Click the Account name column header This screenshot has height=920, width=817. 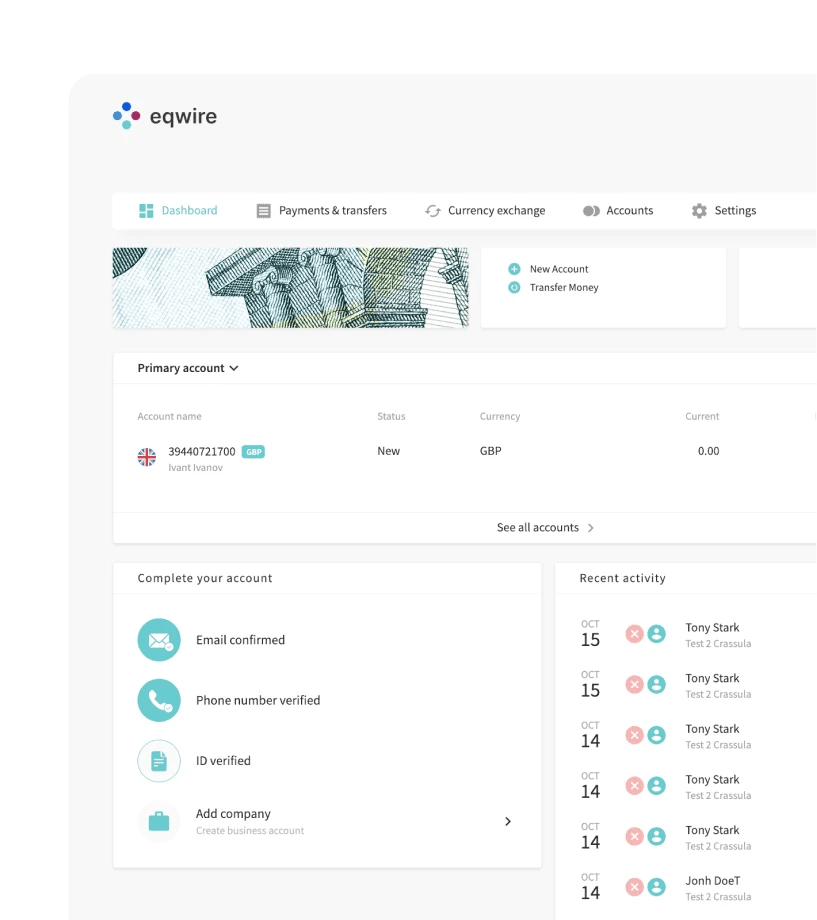point(170,416)
